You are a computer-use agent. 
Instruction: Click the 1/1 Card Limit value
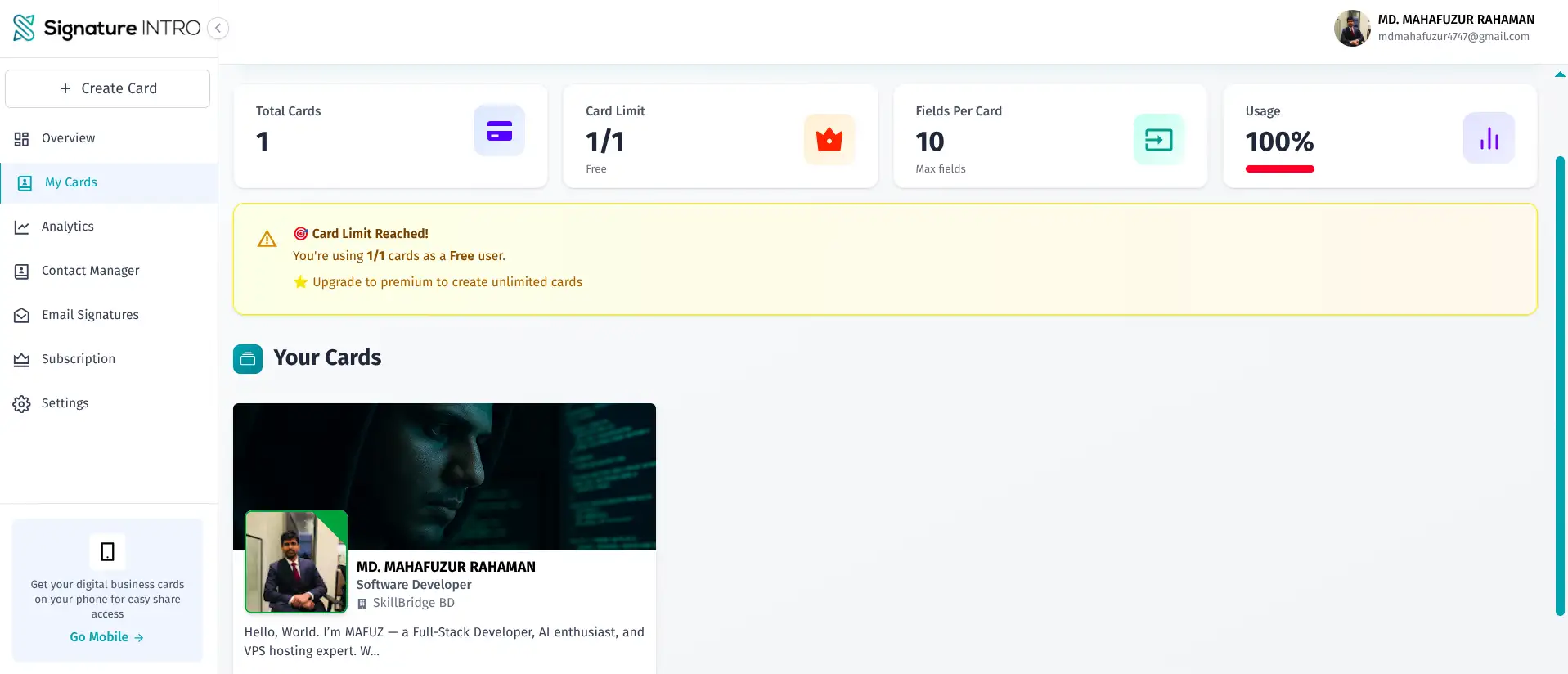coord(604,142)
